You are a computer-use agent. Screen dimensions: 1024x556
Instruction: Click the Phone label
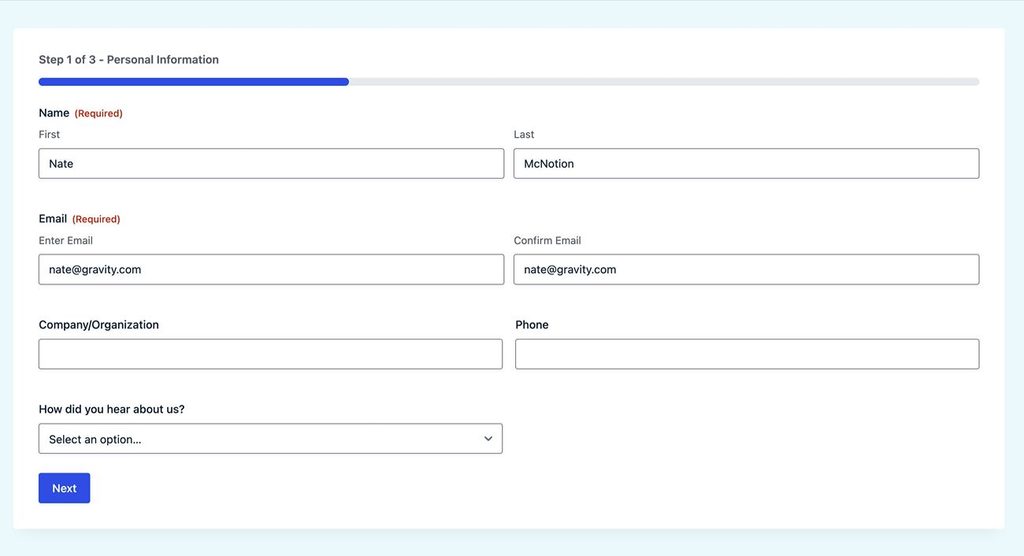click(532, 325)
